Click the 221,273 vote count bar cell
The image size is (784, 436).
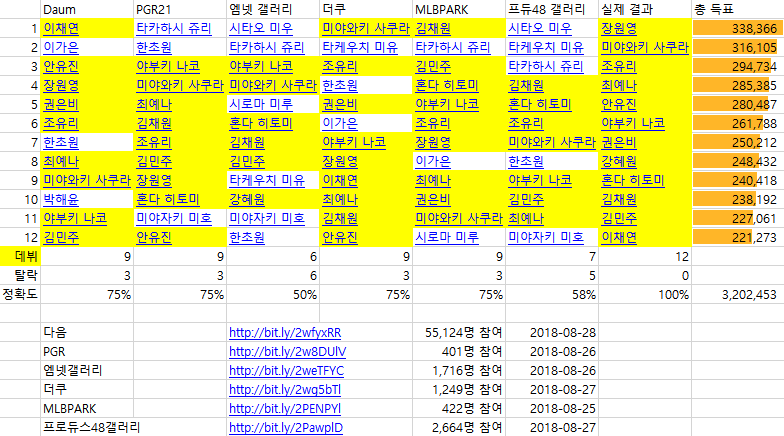(736, 237)
